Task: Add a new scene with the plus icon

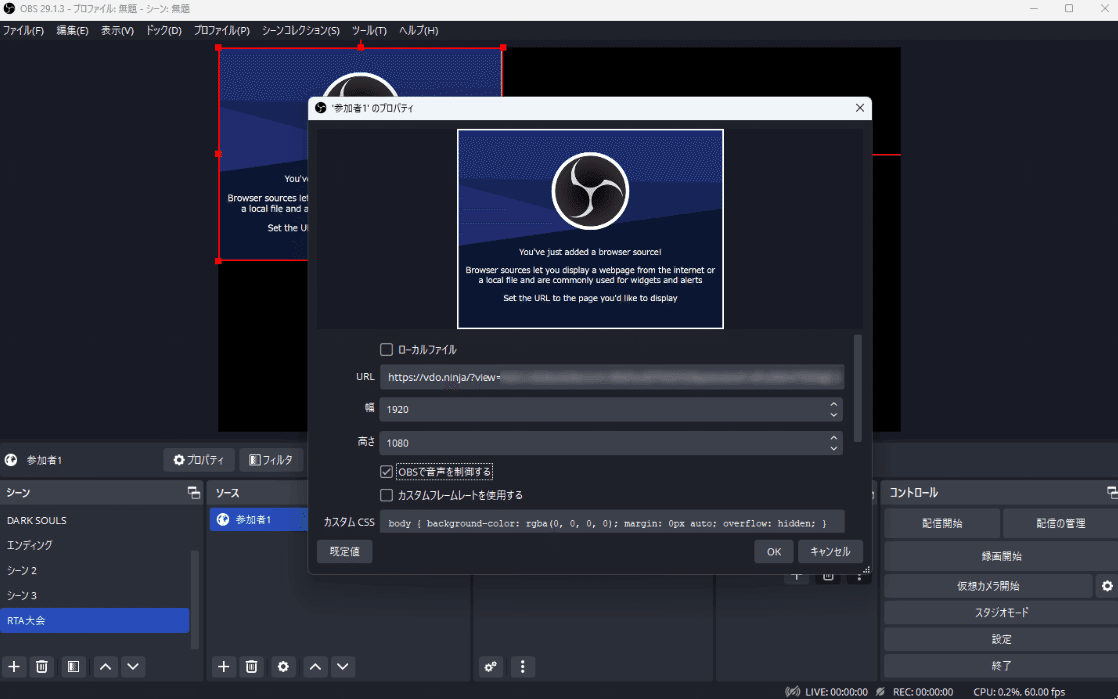Action: pos(14,666)
